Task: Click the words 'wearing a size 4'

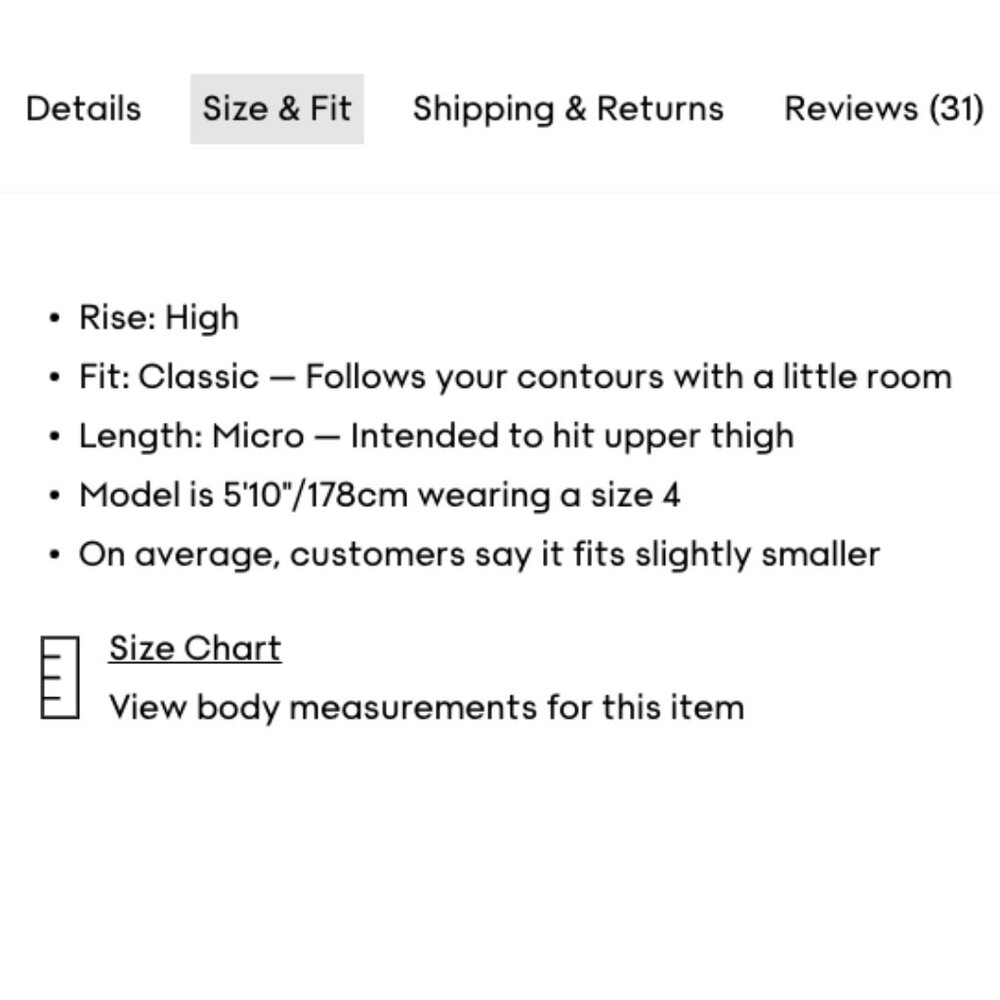Action: tap(549, 495)
